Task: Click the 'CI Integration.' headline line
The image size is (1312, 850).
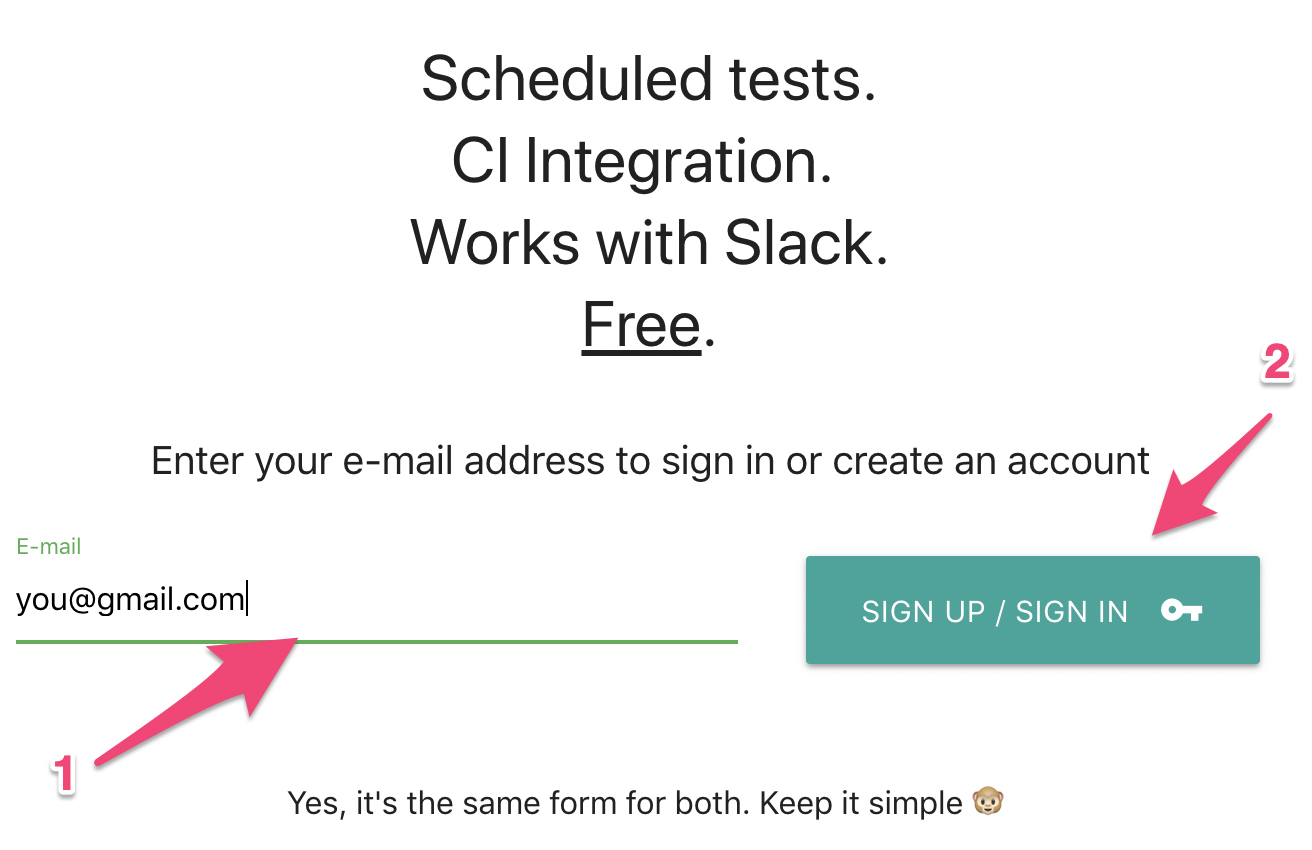Action: pyautogui.click(x=642, y=161)
